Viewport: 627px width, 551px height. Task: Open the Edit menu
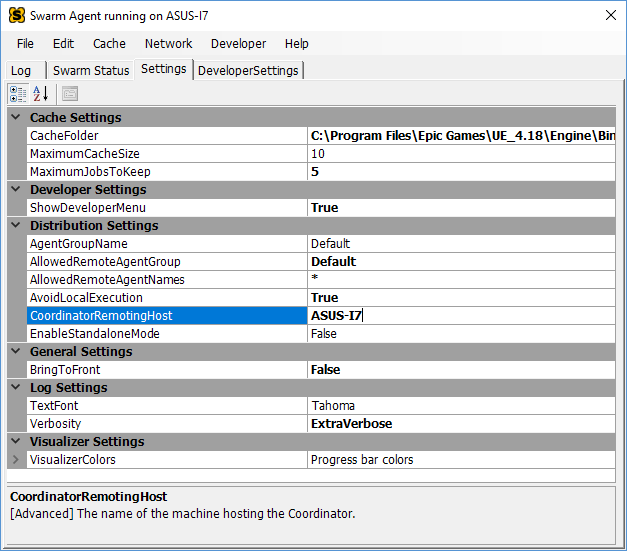click(x=63, y=44)
